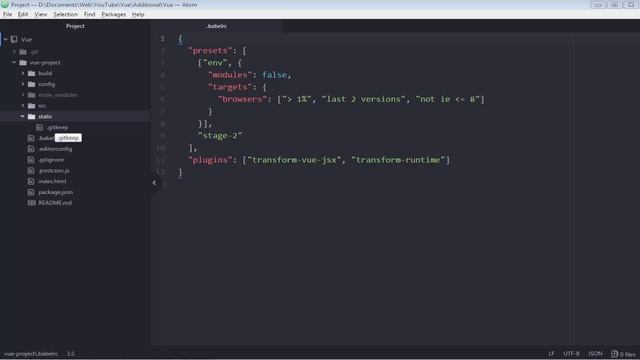Expand the config folder arrow

click(x=23, y=84)
